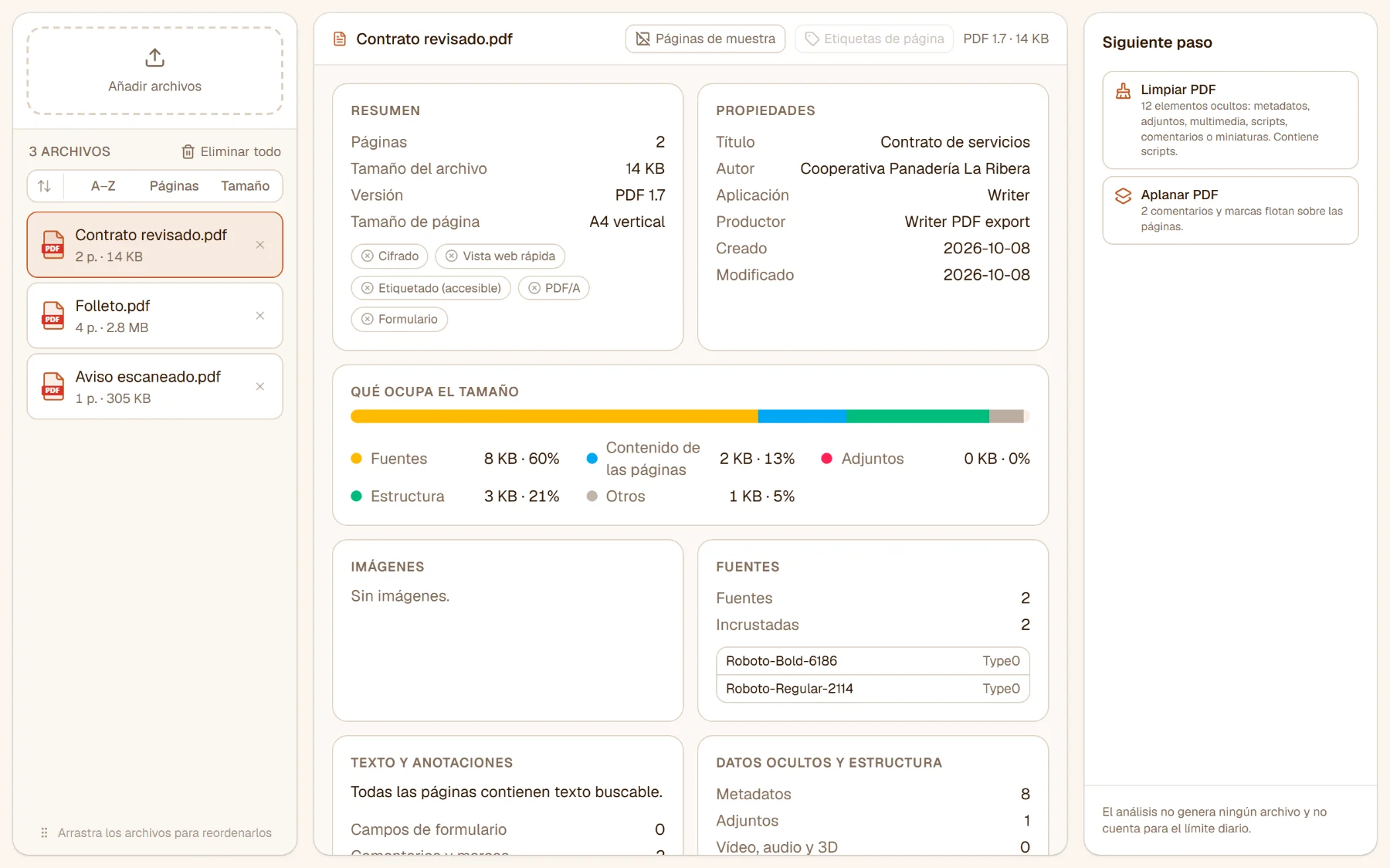Click the Siguiente paso heading

[1157, 42]
